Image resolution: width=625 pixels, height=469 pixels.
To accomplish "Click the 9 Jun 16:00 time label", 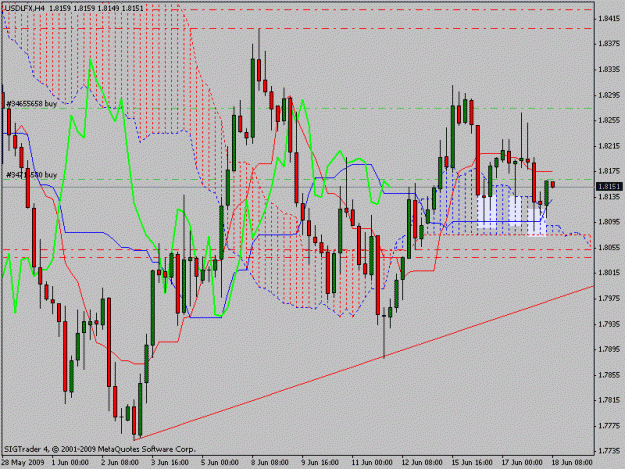I will pyautogui.click(x=320, y=463).
